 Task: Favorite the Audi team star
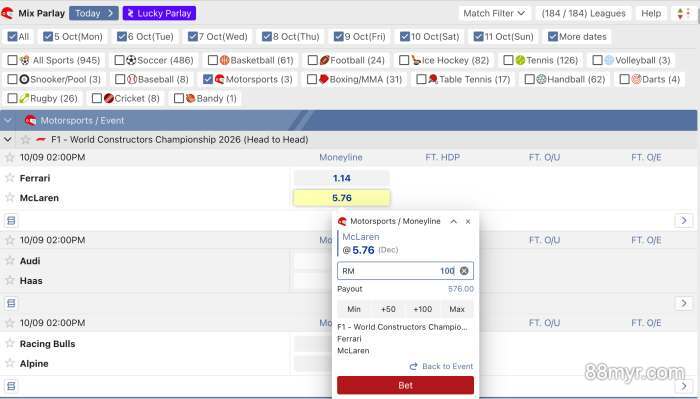(x=9, y=261)
